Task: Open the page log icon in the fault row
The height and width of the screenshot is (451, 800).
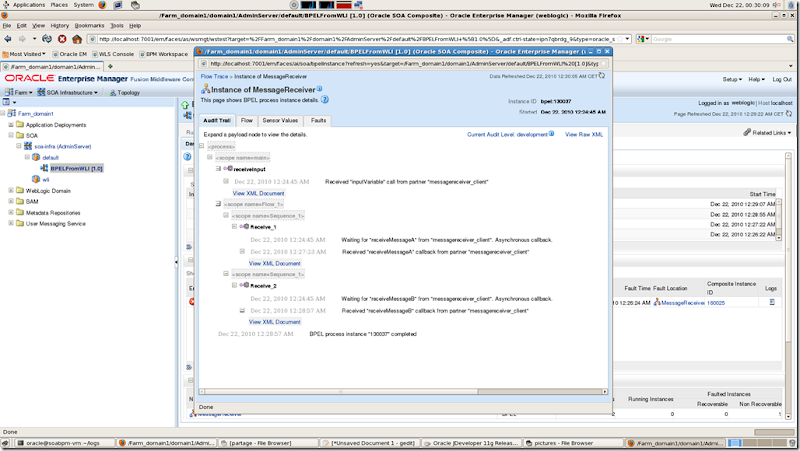Action: (772, 302)
